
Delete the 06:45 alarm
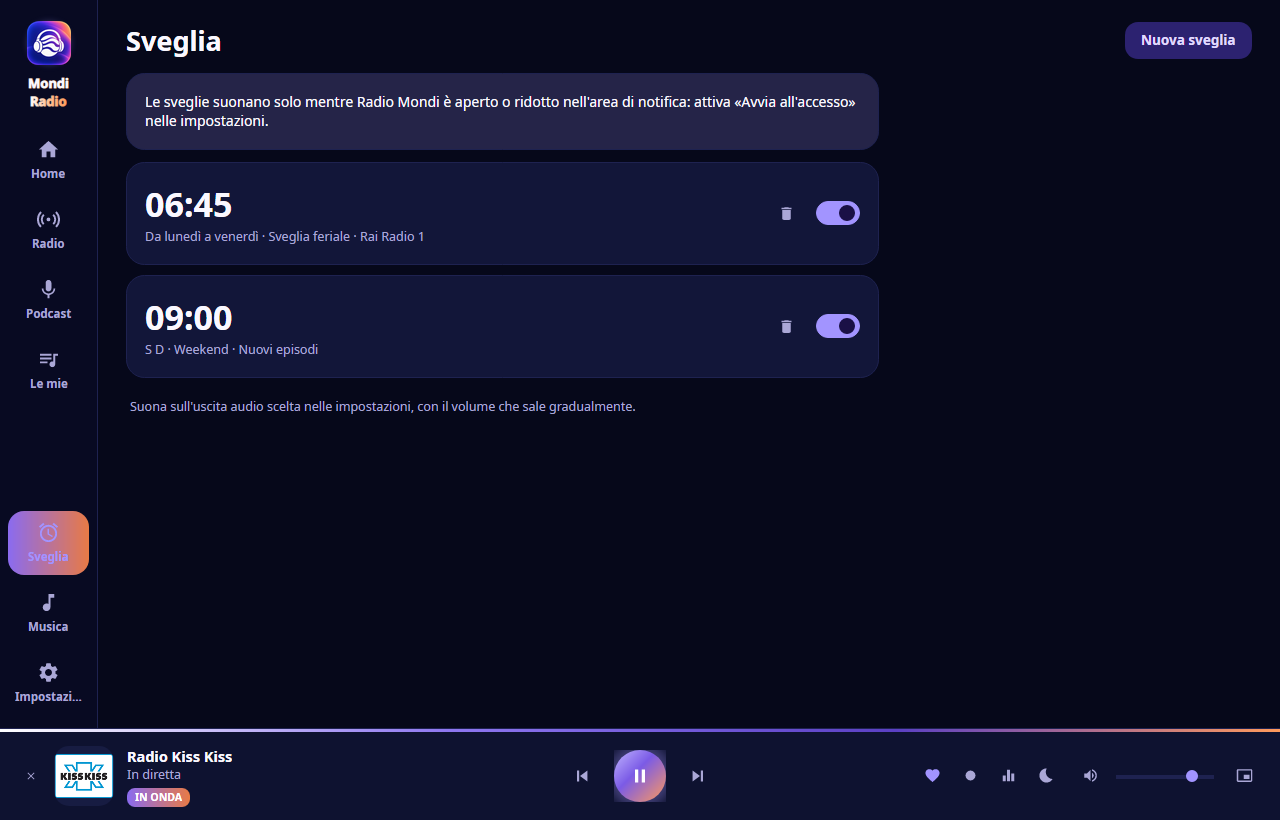[x=786, y=213]
